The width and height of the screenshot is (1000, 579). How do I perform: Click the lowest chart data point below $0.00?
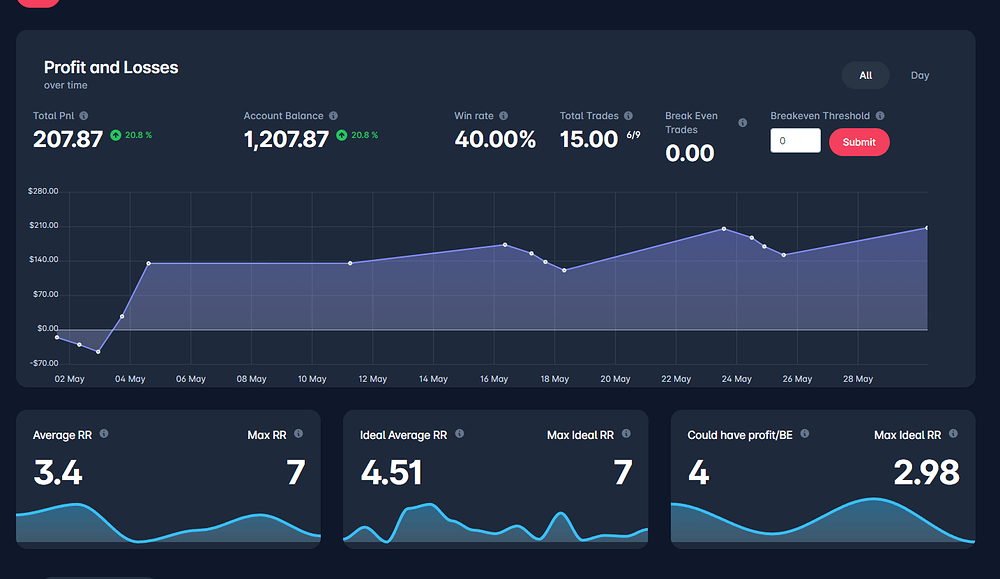point(98,352)
